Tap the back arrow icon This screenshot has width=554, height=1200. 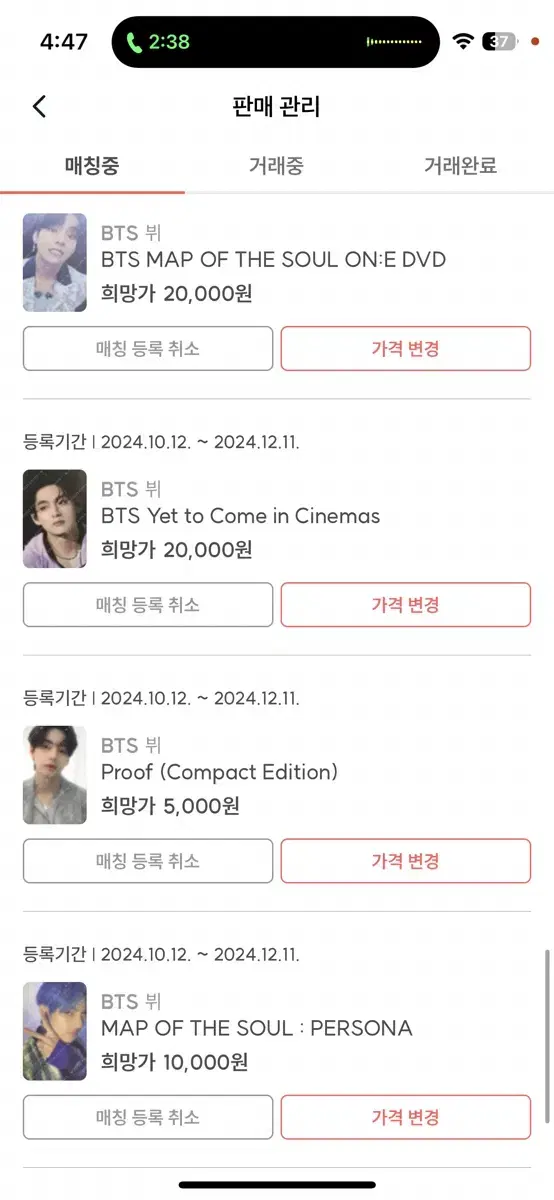[x=39, y=107]
